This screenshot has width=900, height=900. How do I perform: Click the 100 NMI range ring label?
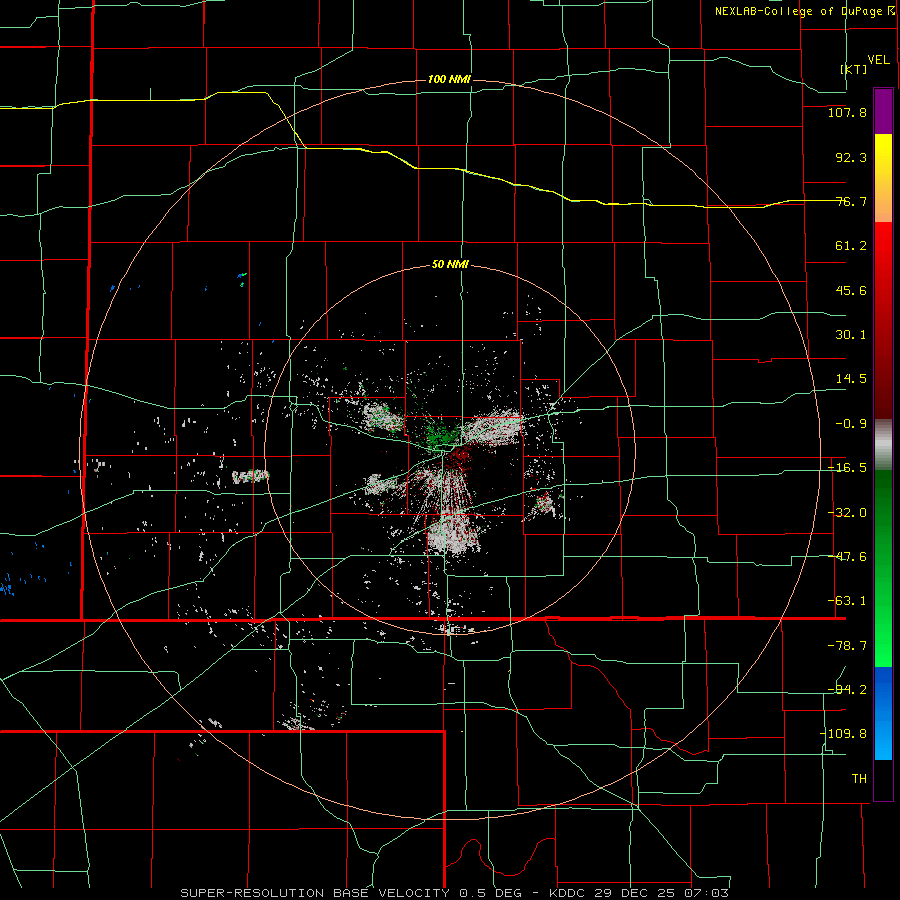[x=449, y=79]
